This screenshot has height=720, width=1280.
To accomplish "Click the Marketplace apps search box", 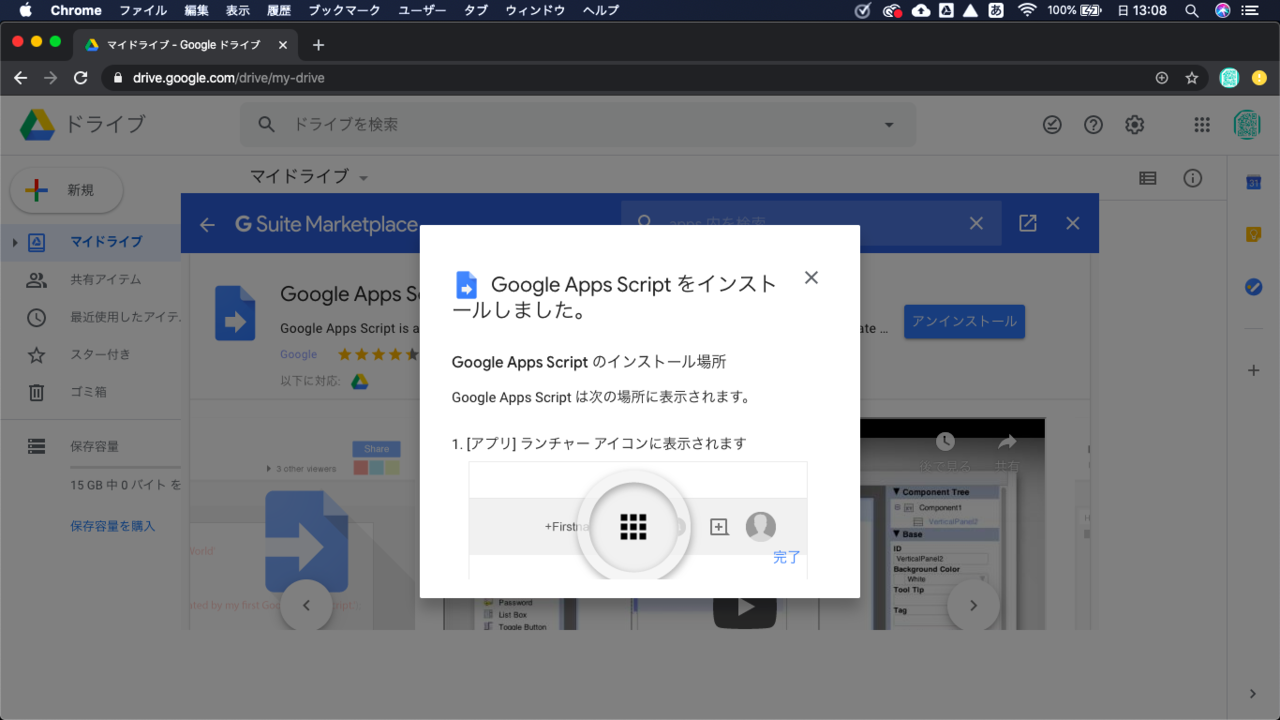I will [810, 223].
